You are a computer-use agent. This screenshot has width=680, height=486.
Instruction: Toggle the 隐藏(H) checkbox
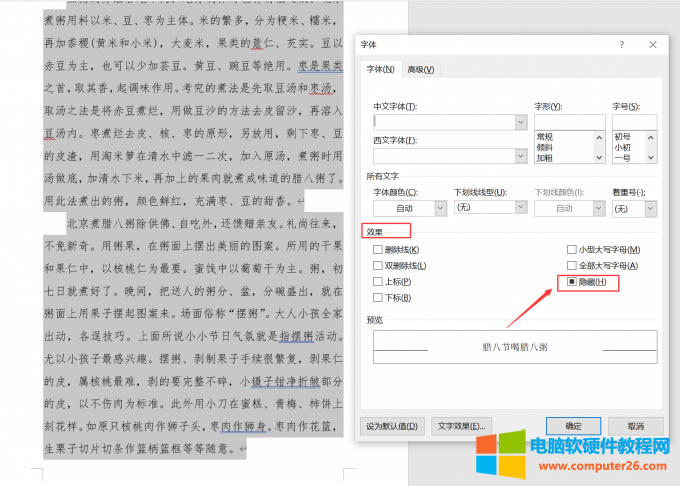click(571, 282)
